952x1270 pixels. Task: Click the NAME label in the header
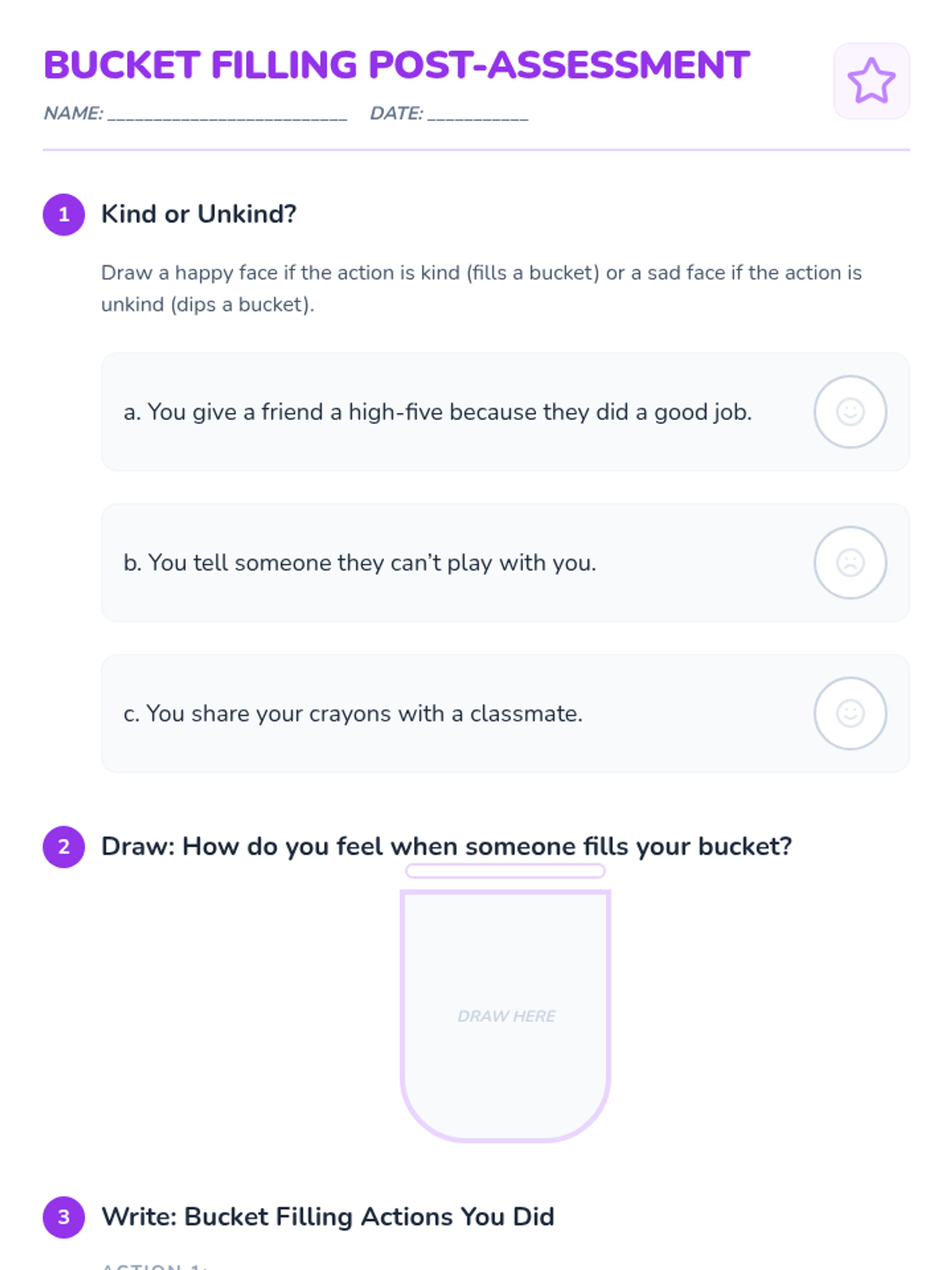73,114
